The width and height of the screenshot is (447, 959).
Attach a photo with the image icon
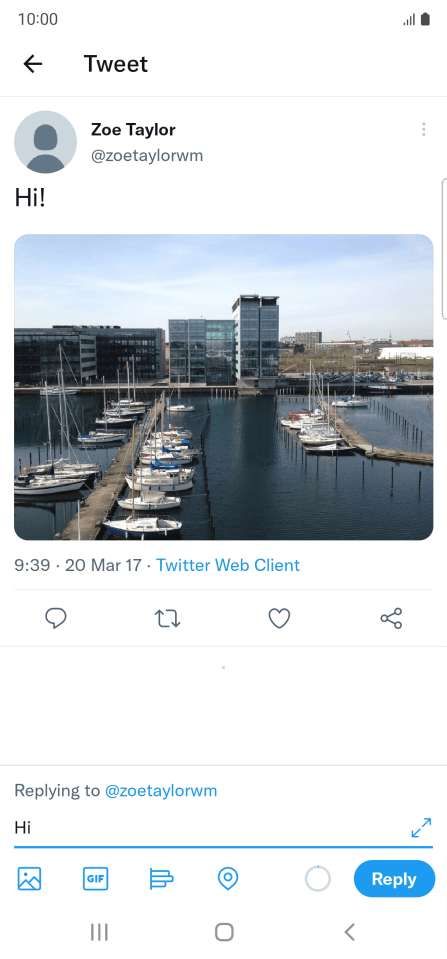coord(29,879)
